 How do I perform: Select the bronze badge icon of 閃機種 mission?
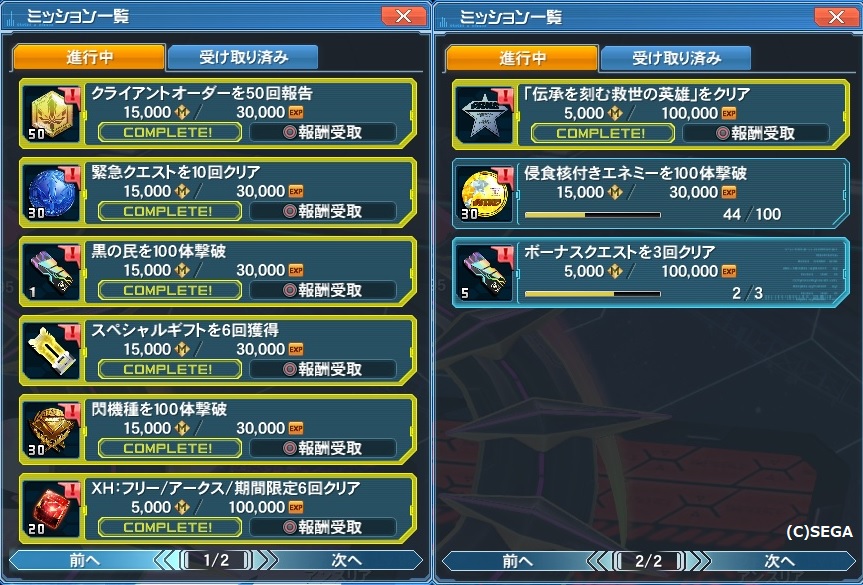(51, 430)
